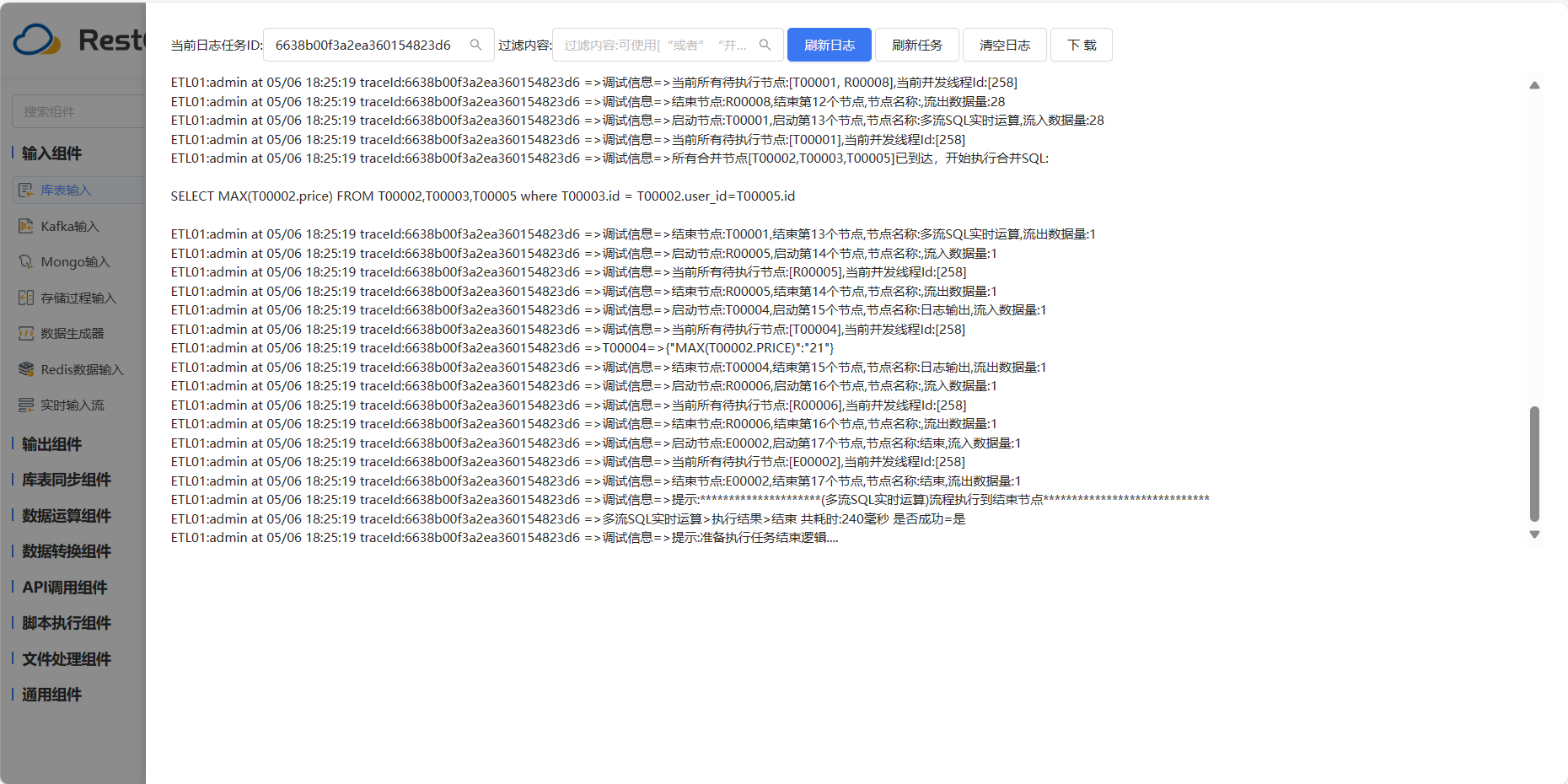Click the Kafka输入 label
This screenshot has height=784, width=1568.
[x=70, y=226]
